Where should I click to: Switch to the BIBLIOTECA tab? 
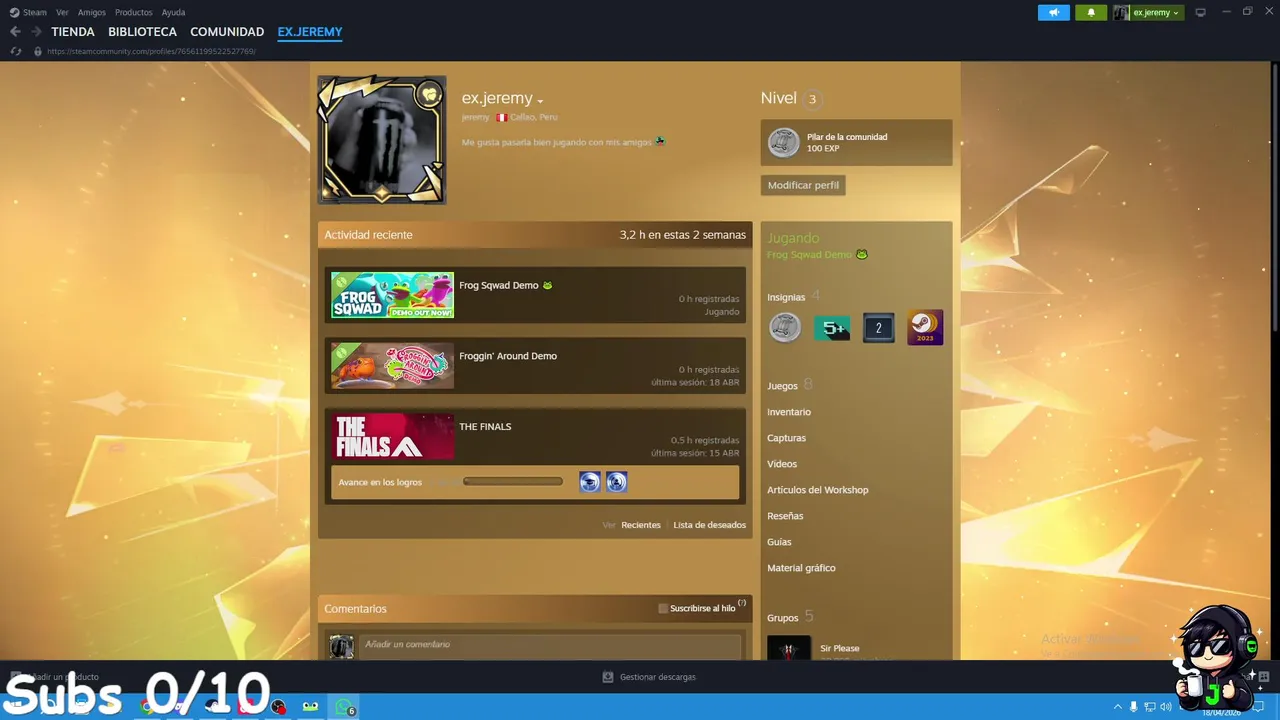142,32
